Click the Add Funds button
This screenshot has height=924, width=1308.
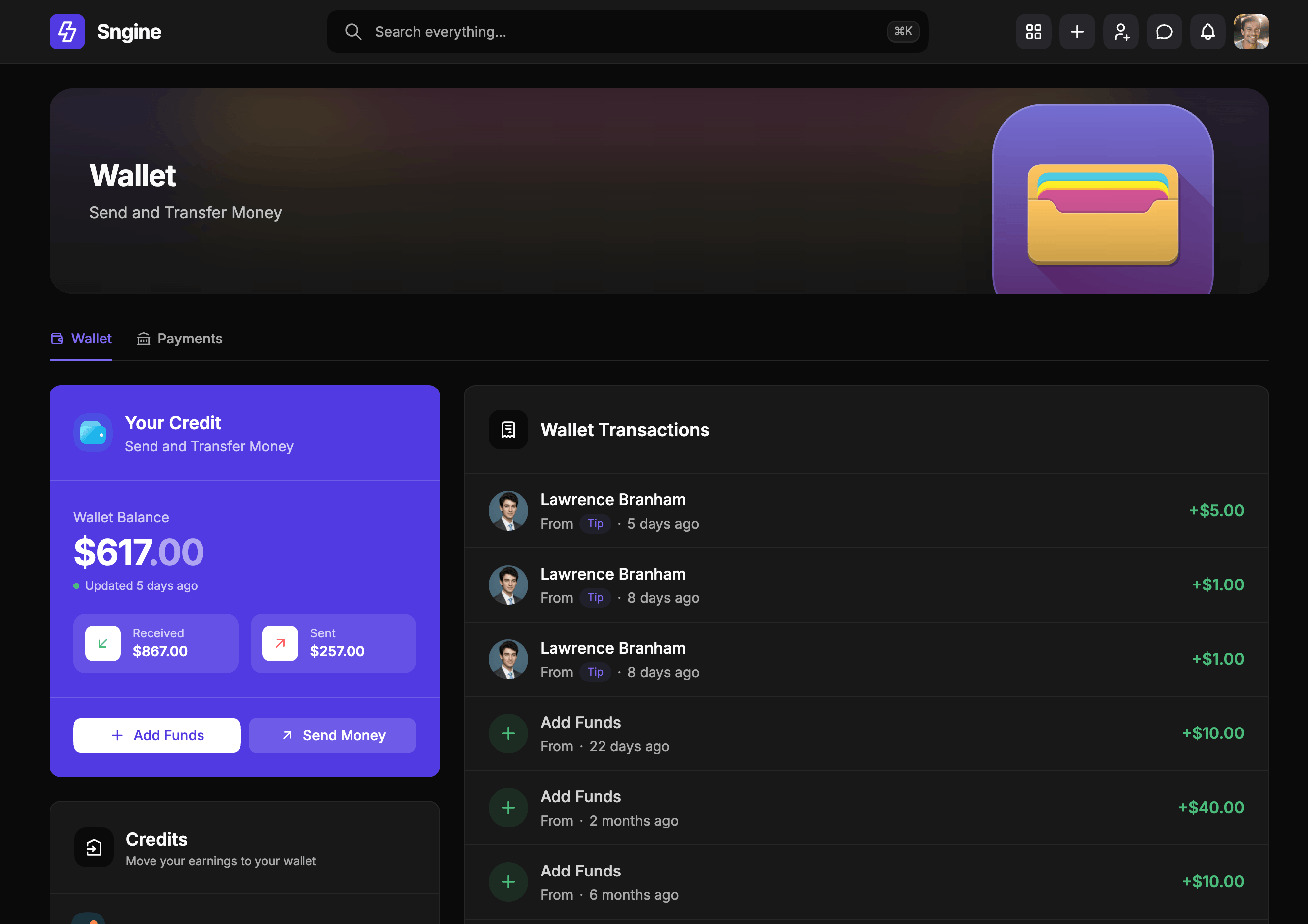click(156, 735)
